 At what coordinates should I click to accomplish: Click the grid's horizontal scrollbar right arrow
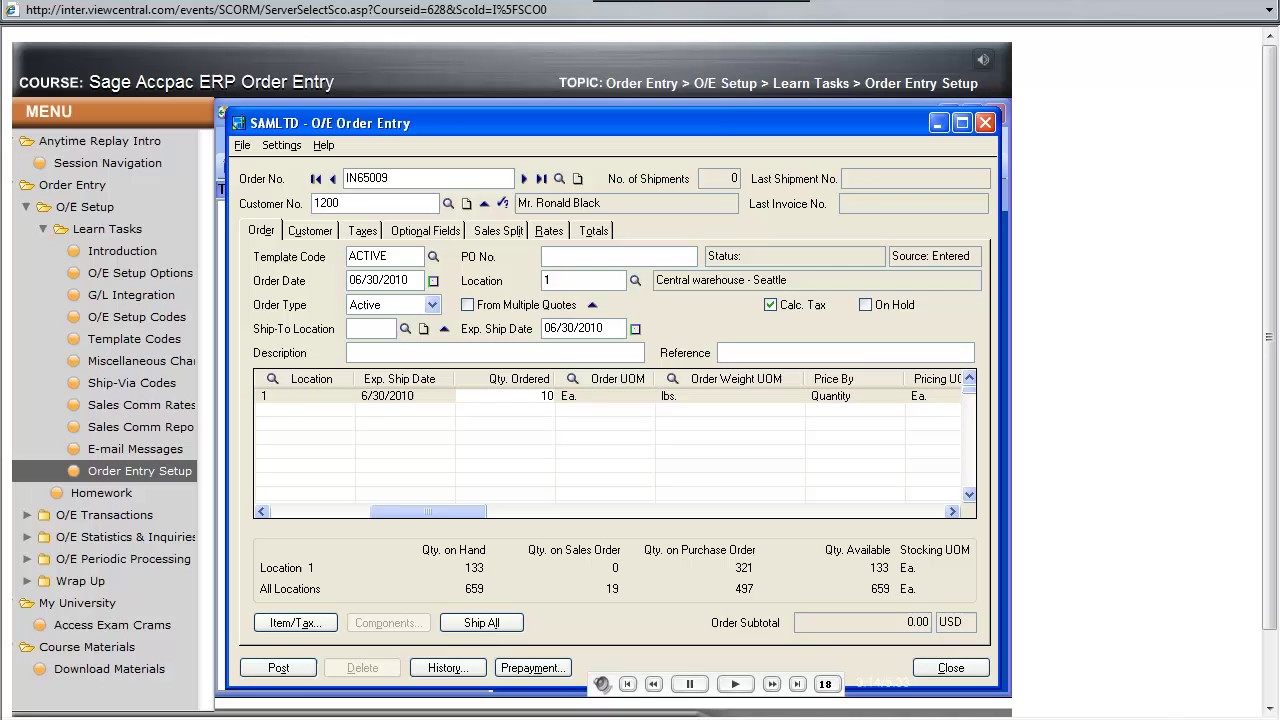tap(952, 512)
